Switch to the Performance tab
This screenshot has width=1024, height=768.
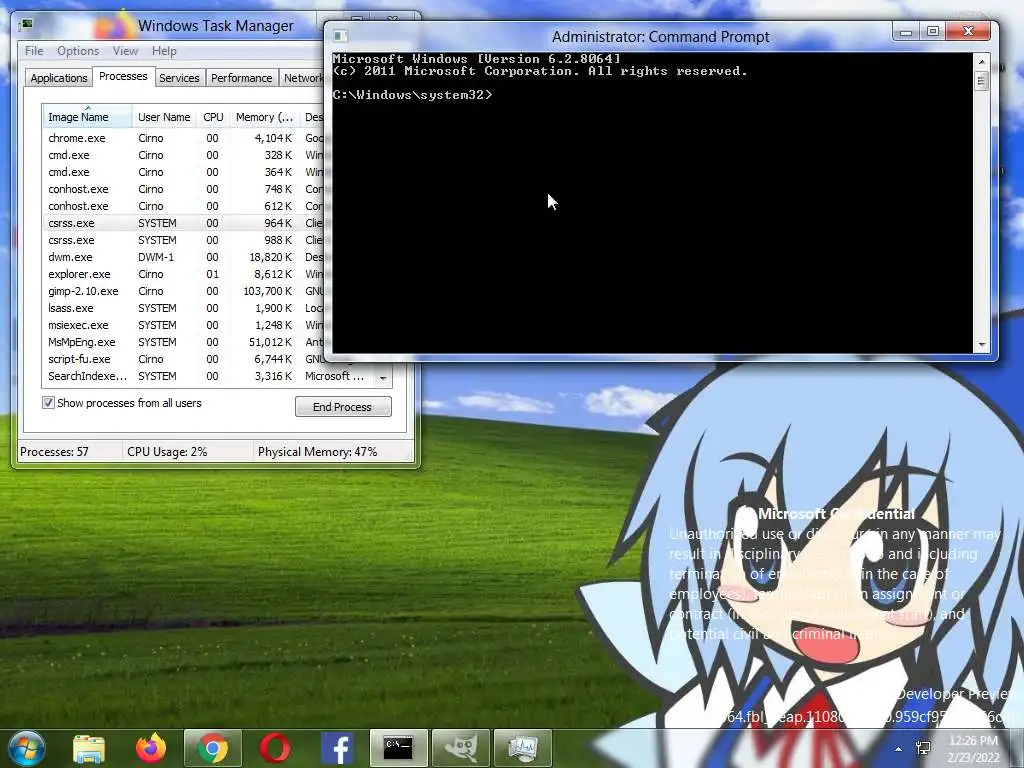(242, 78)
